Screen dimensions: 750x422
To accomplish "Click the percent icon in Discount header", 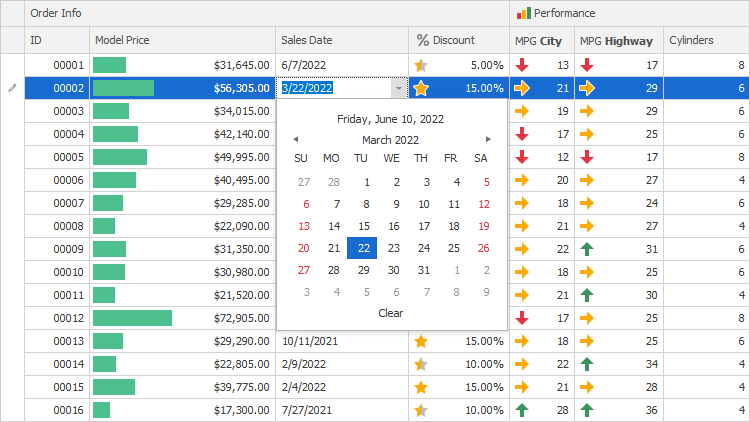I will (x=423, y=41).
